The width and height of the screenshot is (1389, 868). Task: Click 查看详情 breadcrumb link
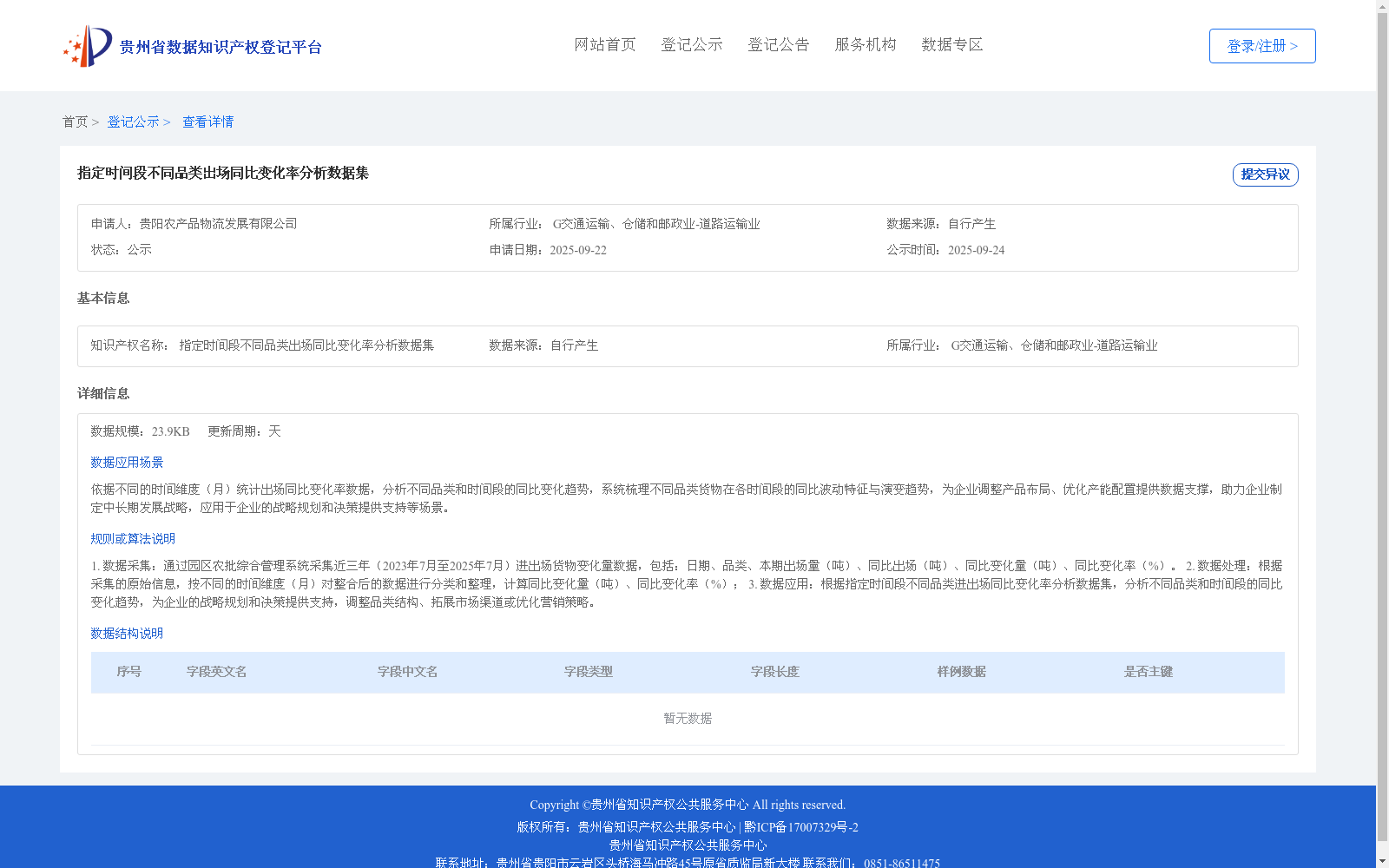coord(207,122)
